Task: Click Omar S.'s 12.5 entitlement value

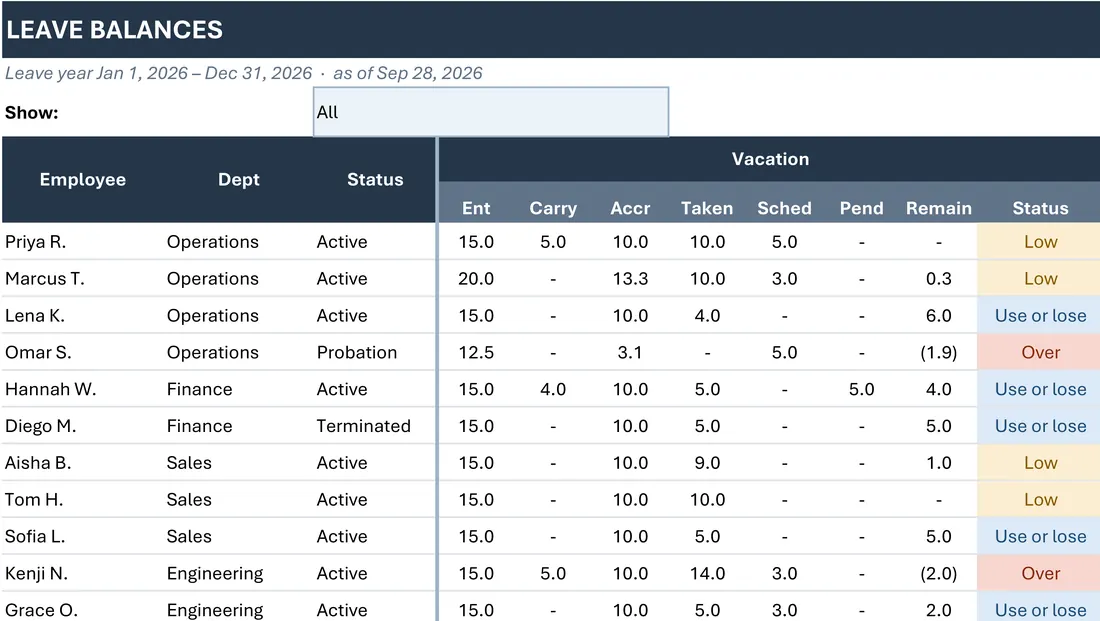Action: coord(476,352)
